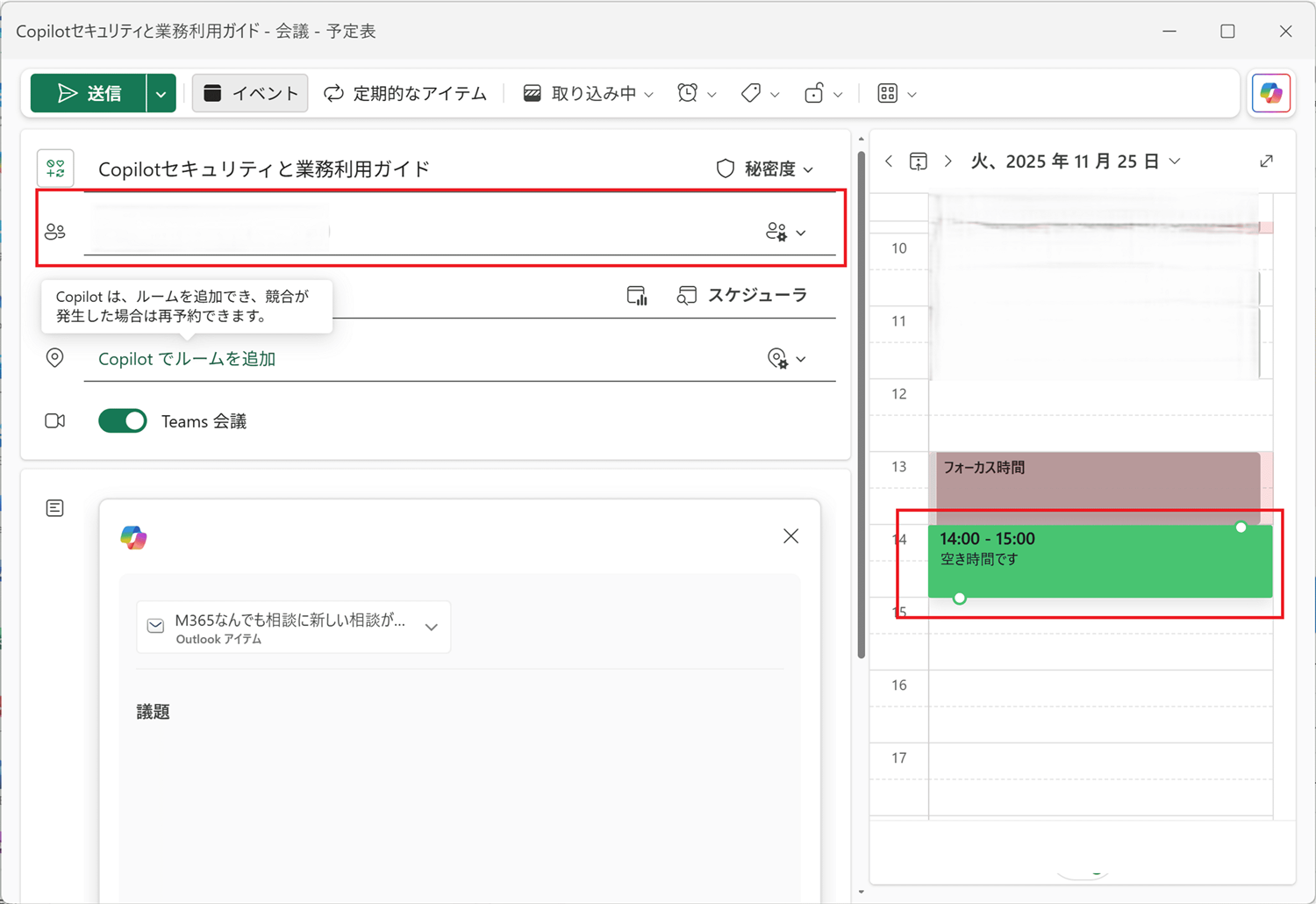This screenshot has width=1316, height=904.
Task: Go to next day in calendar
Action: (x=948, y=161)
